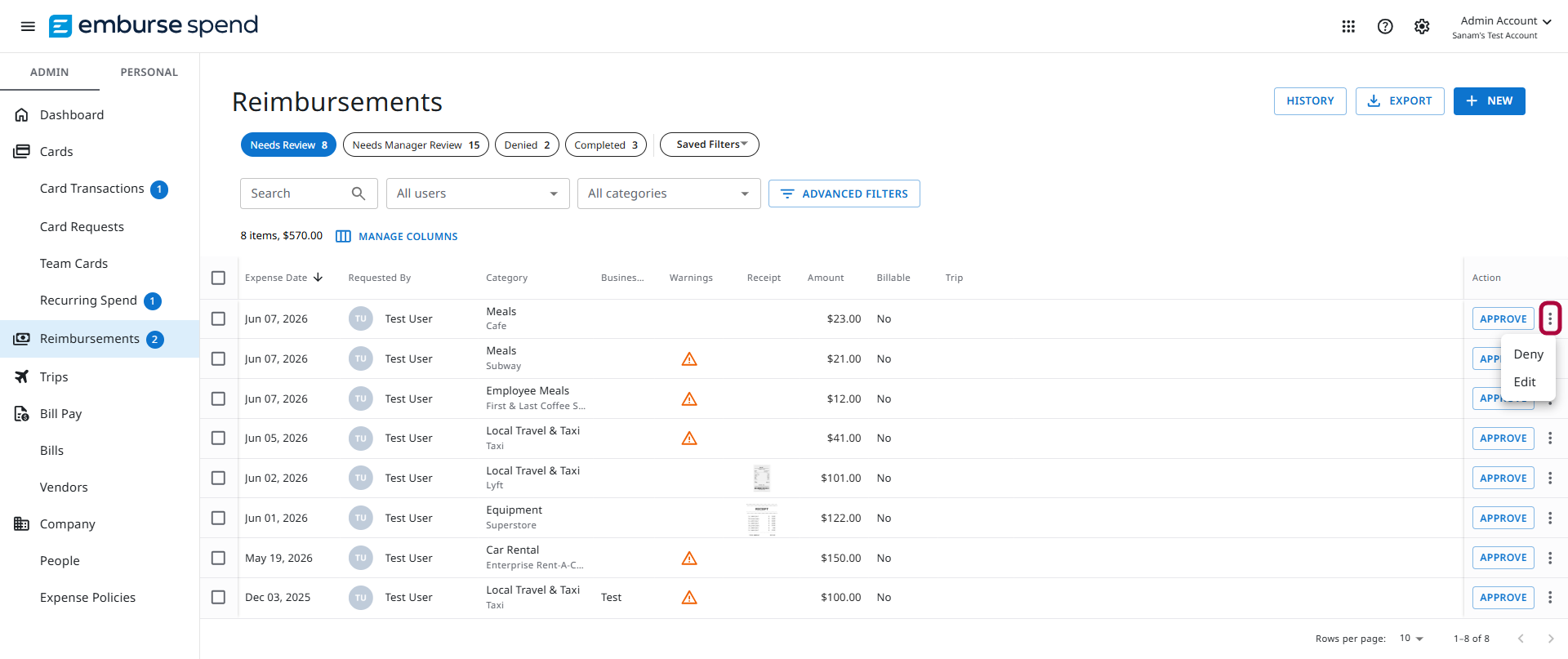The width and height of the screenshot is (1568, 659).
Task: Click warning icon on the $12.00 row
Action: coord(689,399)
